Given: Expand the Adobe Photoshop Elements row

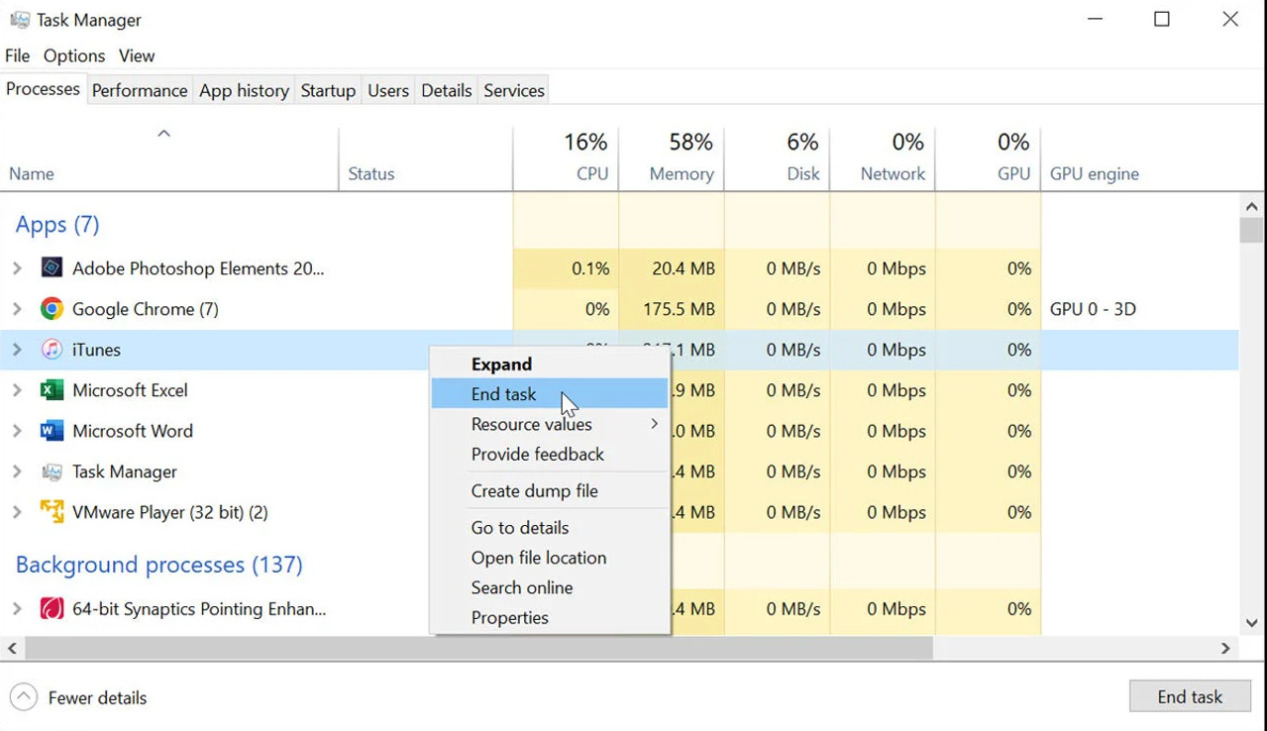Looking at the screenshot, I should (x=17, y=268).
